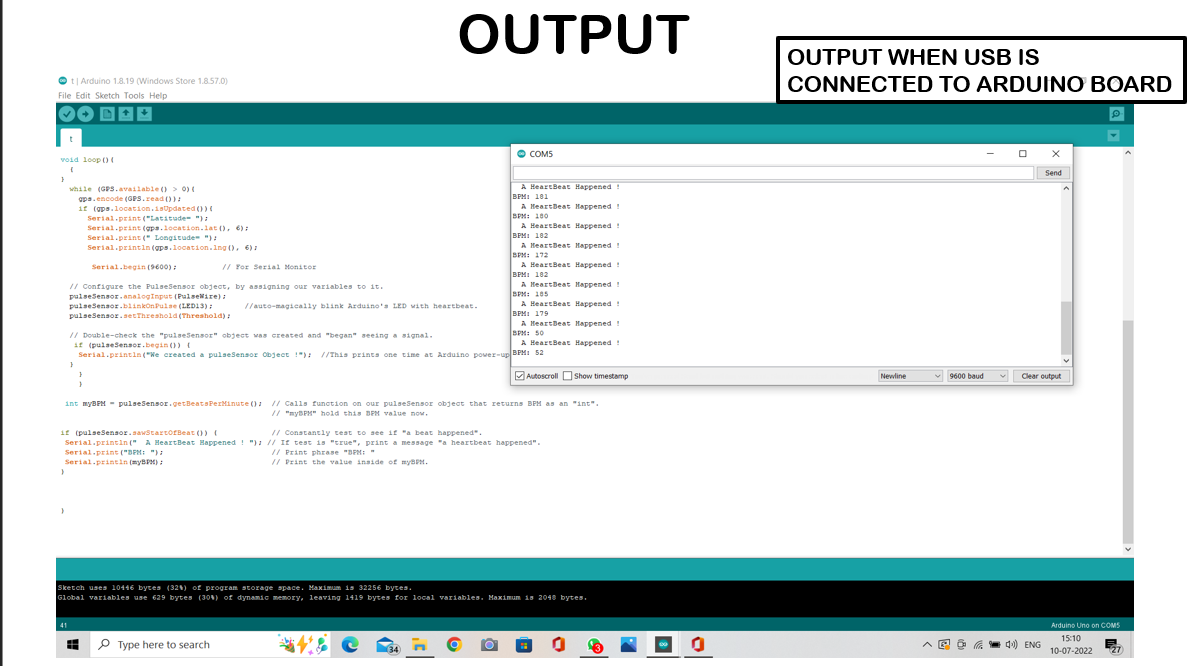
Task: Disable the Autoscroll checkbox
Action: coord(520,376)
